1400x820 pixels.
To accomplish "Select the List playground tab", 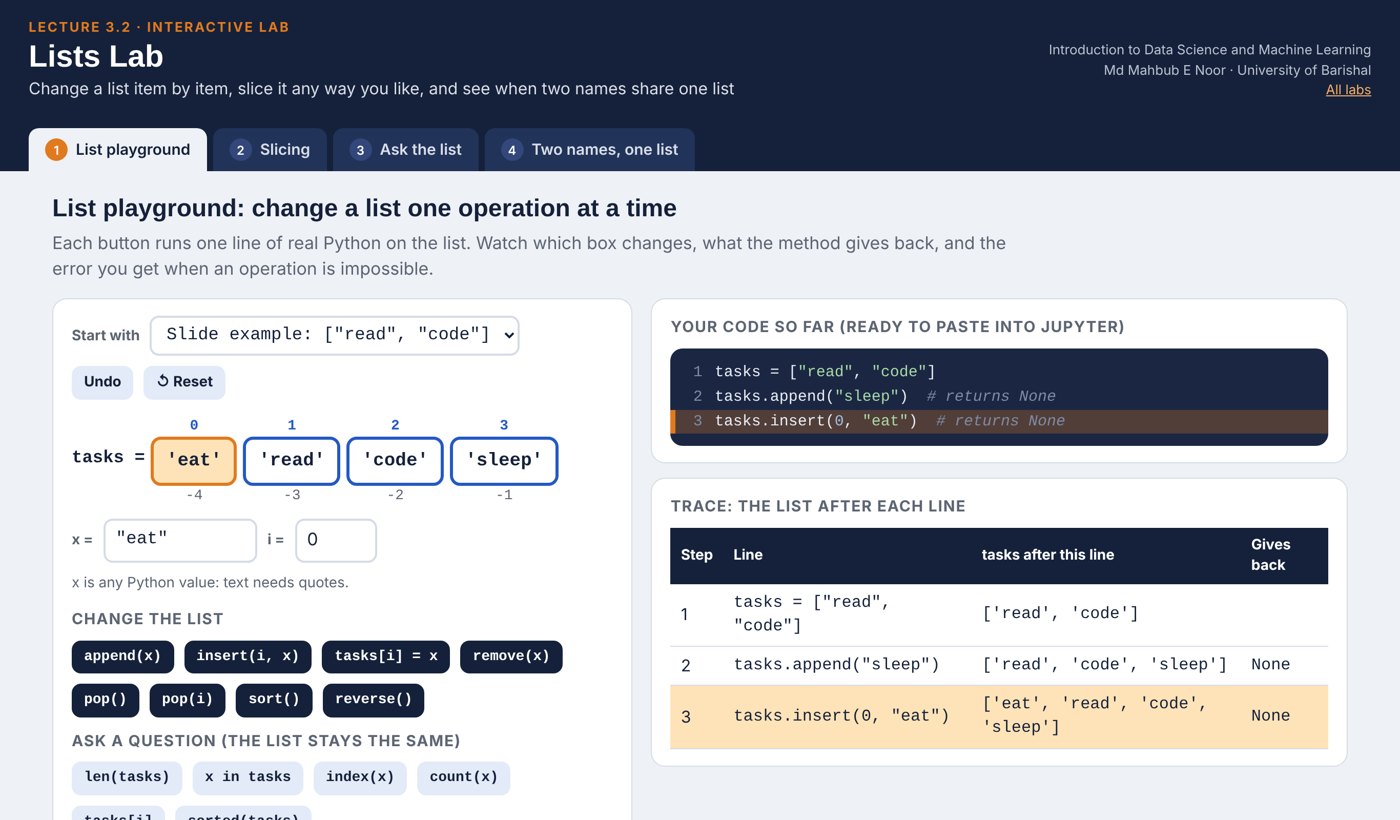I will click(x=118, y=150).
